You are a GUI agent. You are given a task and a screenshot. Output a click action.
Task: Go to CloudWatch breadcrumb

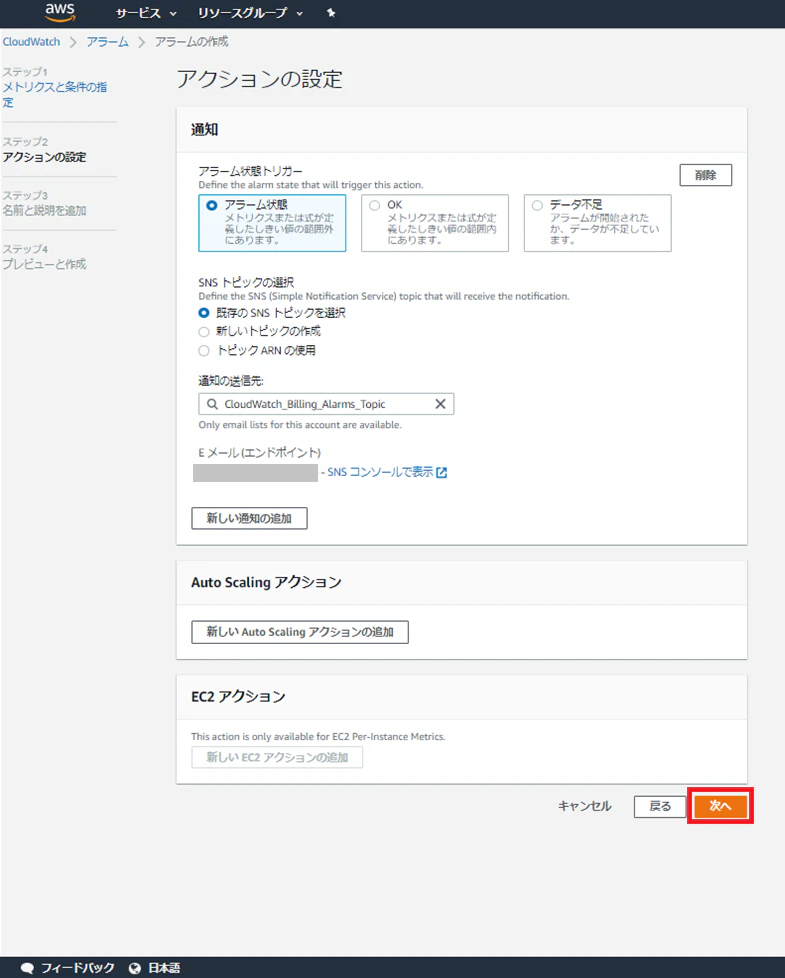point(32,42)
